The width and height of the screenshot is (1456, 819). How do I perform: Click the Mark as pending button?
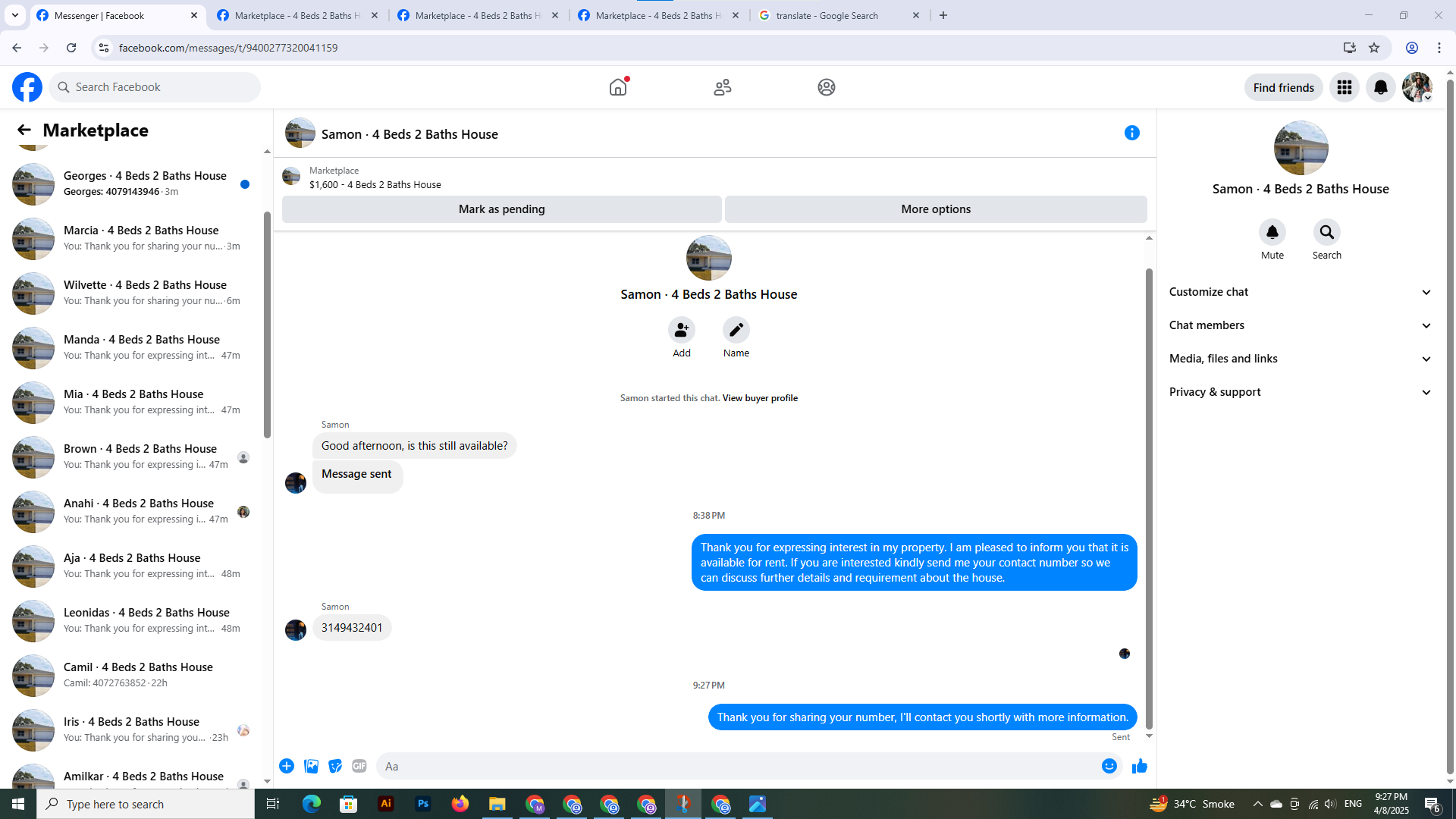(501, 209)
